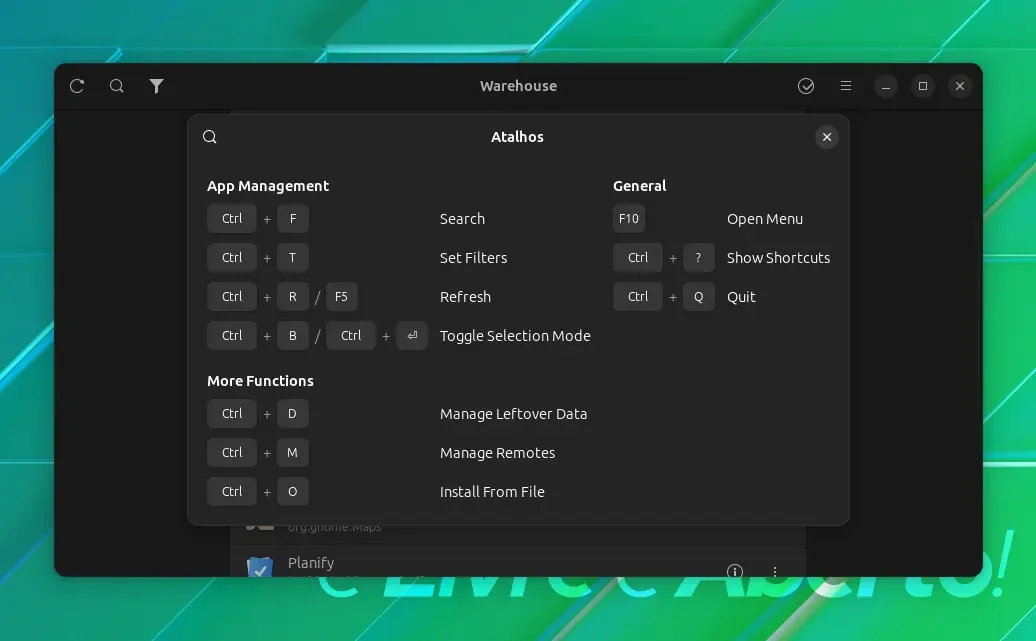Screen dimensions: 1036x641
Task: Click the Toggle Selection Mode label
Action: 515,336
